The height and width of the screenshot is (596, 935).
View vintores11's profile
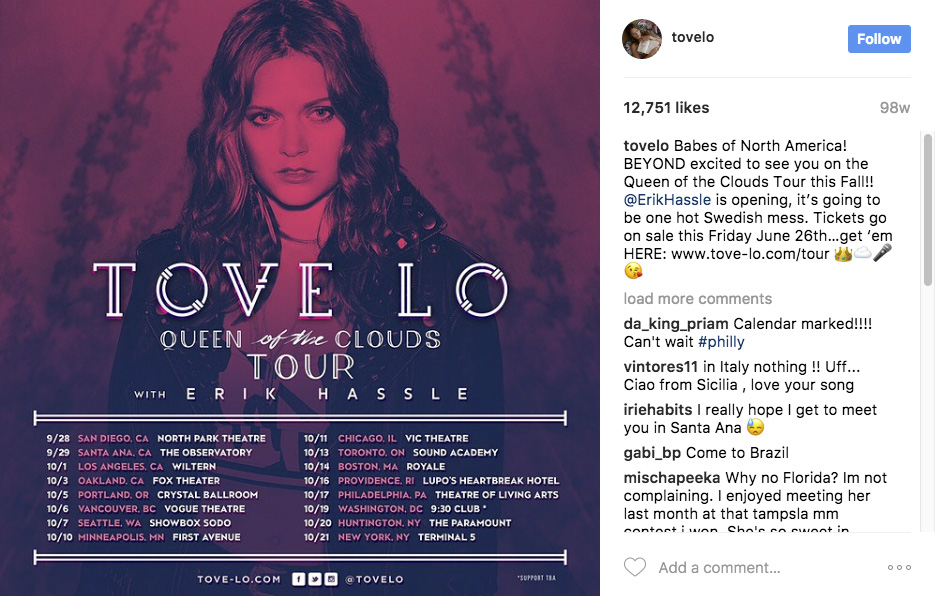661,367
